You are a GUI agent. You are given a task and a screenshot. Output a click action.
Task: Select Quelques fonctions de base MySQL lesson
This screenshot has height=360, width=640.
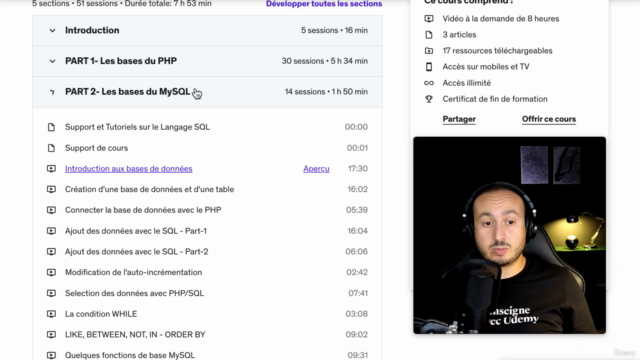tap(130, 355)
